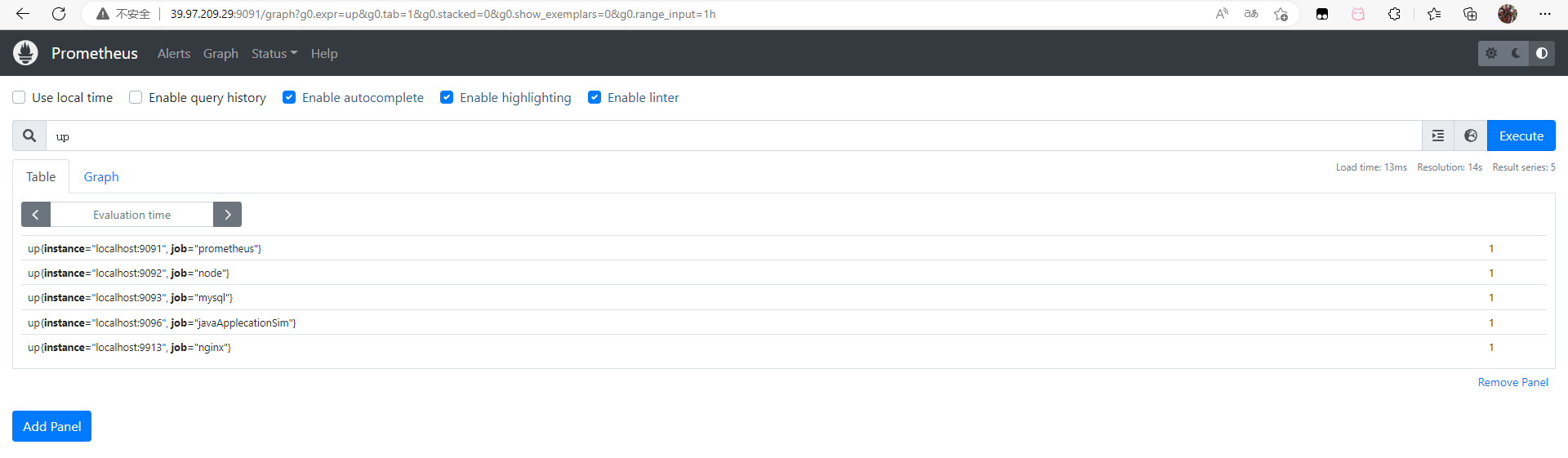Select the localhost:9093 mysql result row
This screenshot has height=458, width=1568.
click(783, 297)
